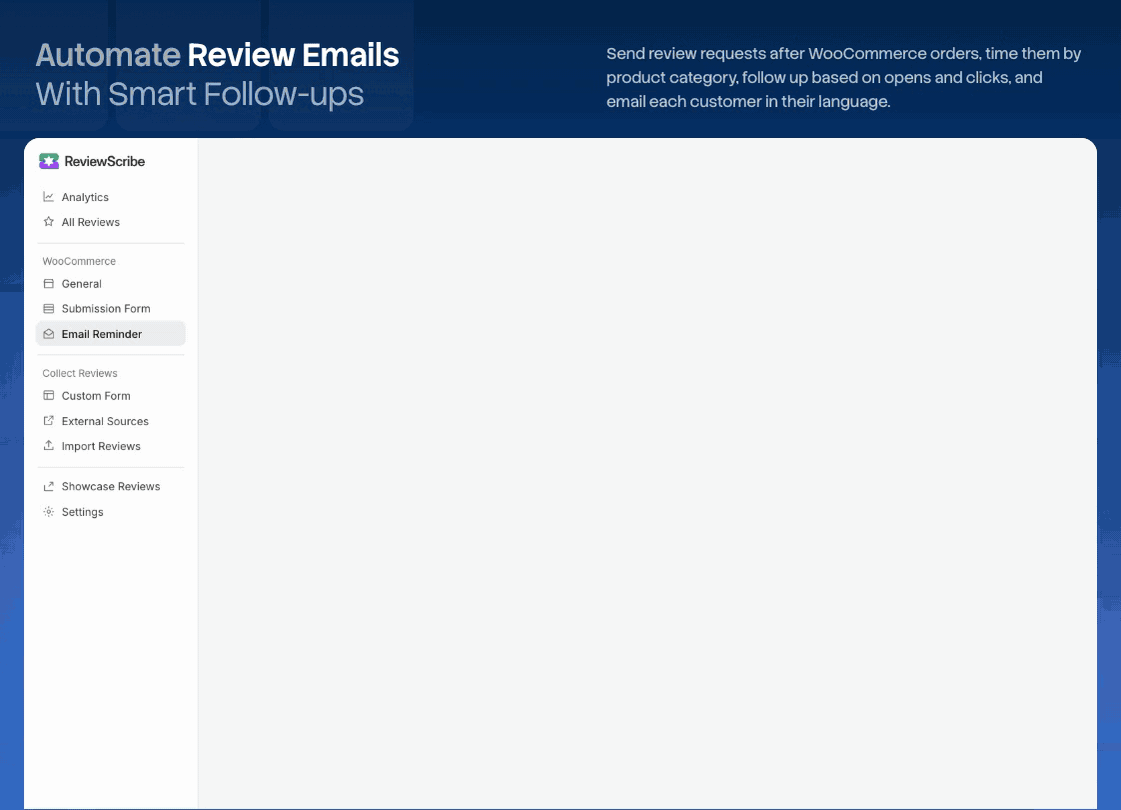
Task: Click the Collect Reviews section heading
Action: (79, 373)
